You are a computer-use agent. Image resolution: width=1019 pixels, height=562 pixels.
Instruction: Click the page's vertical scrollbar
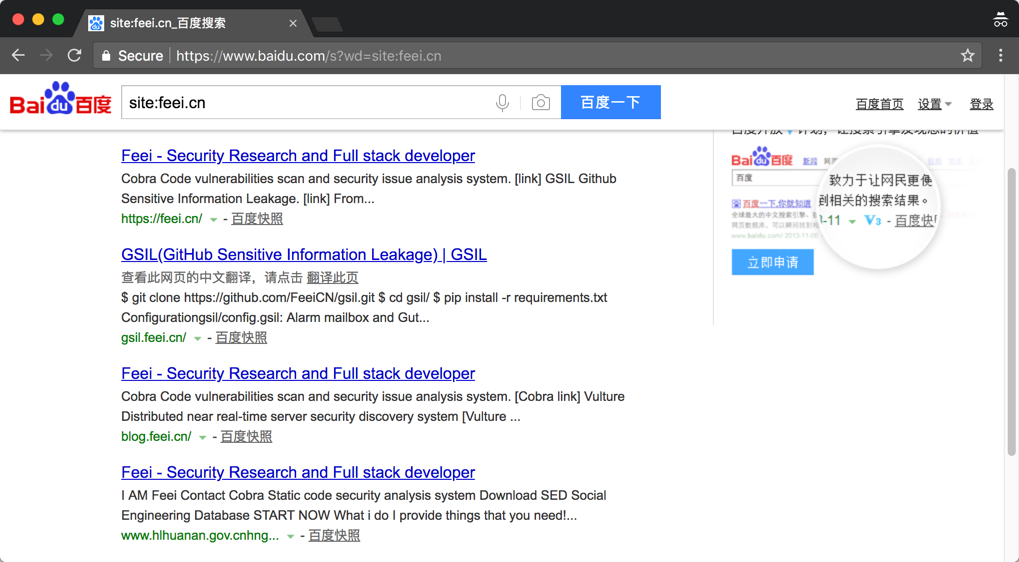pos(1011,310)
